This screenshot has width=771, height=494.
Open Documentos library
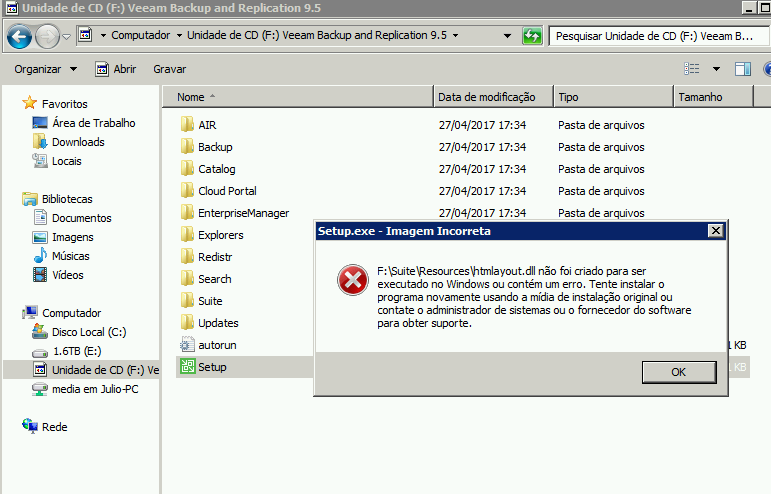click(x=72, y=218)
